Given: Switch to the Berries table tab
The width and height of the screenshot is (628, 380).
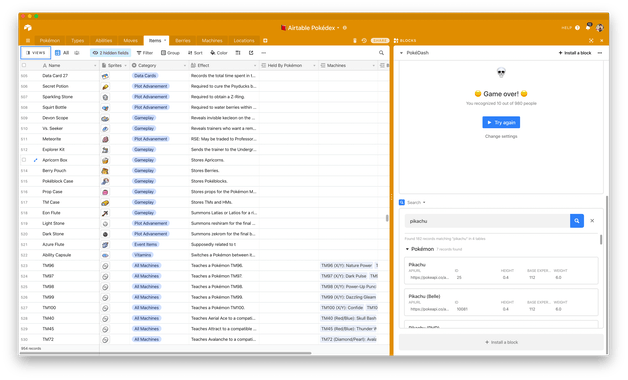Looking at the screenshot, I should [x=183, y=40].
